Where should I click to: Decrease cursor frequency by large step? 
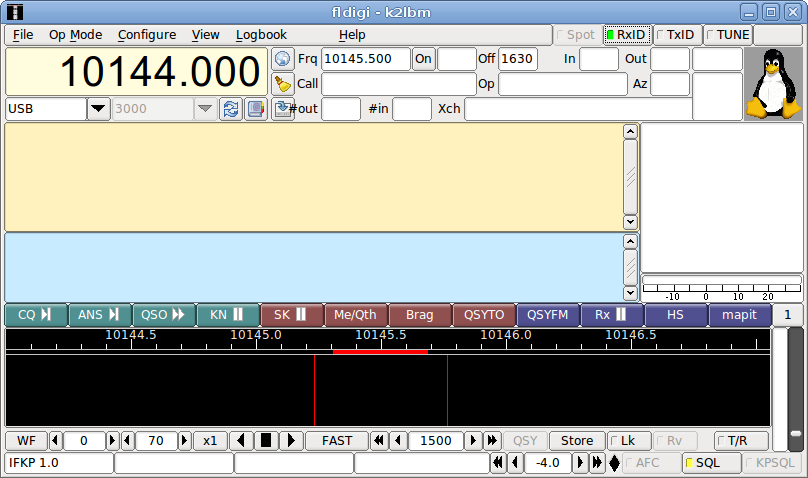379,441
